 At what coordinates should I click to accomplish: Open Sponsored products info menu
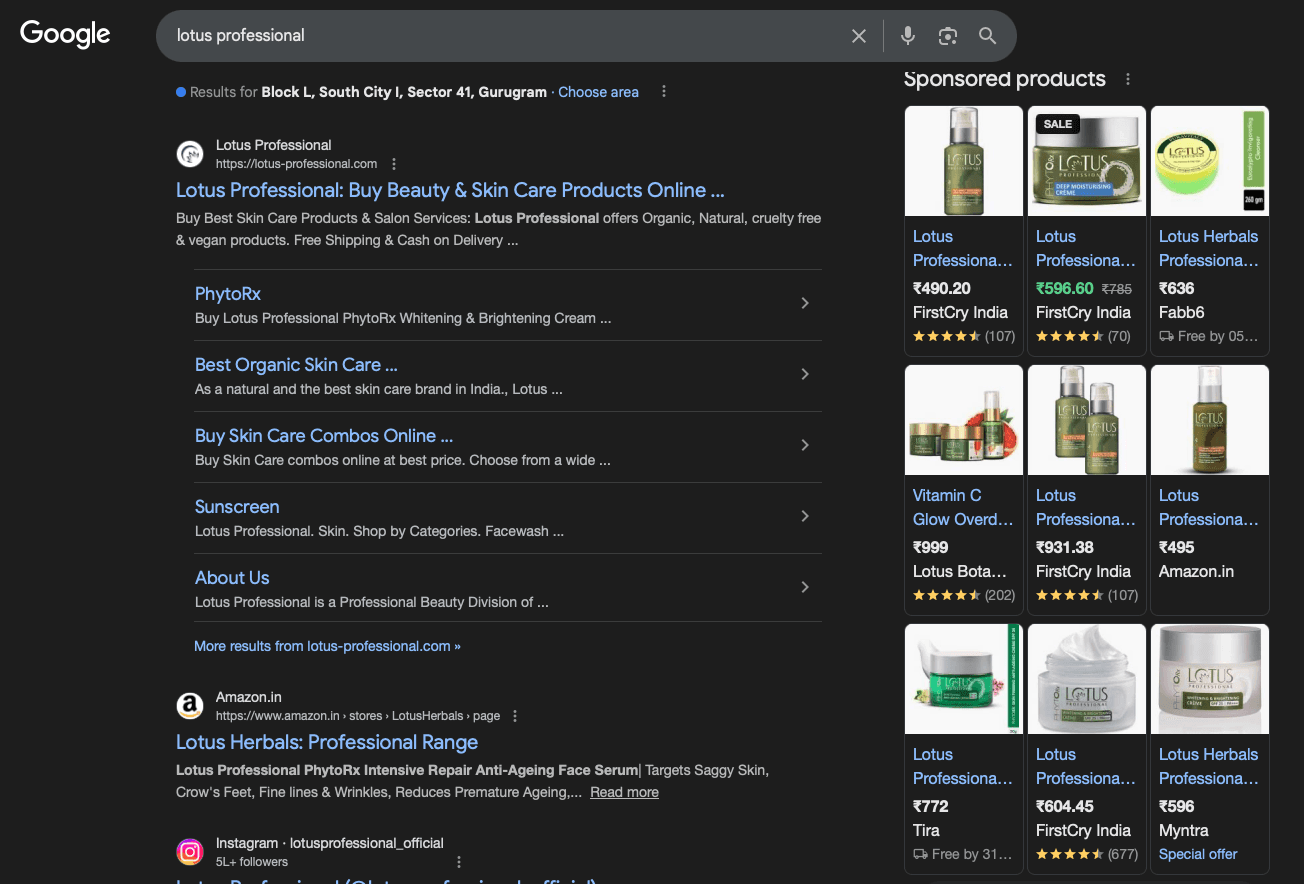coord(1128,79)
